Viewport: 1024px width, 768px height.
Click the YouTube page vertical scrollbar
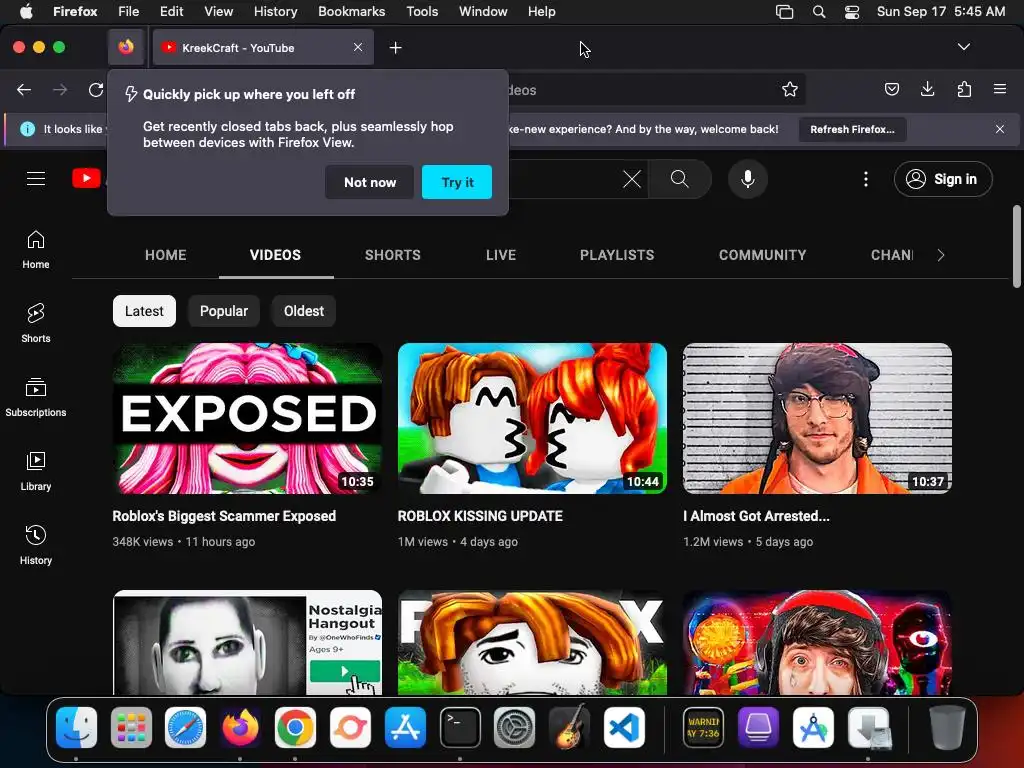(1017, 246)
